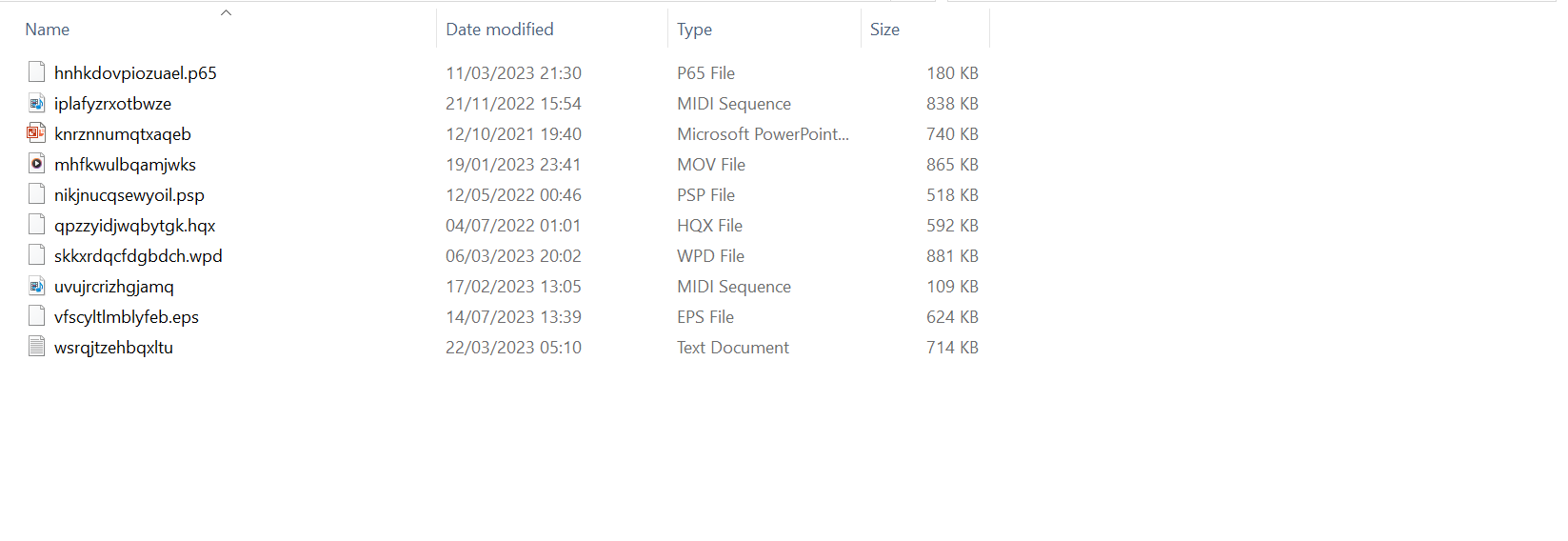Click the date 22/03/2023 05:10

pos(513,348)
